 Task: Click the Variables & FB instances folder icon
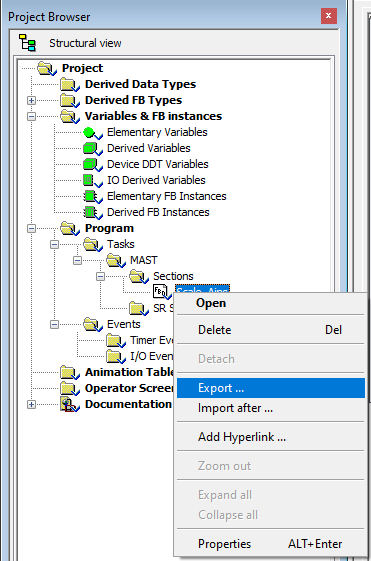pyautogui.click(x=69, y=116)
